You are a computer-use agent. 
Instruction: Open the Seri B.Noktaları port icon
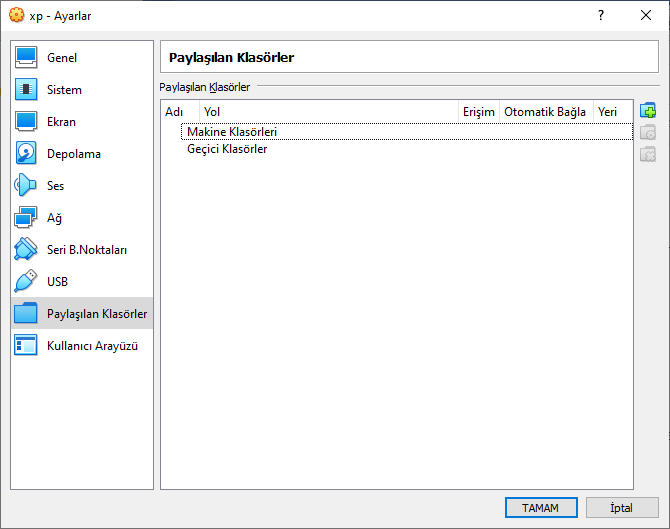pos(26,250)
